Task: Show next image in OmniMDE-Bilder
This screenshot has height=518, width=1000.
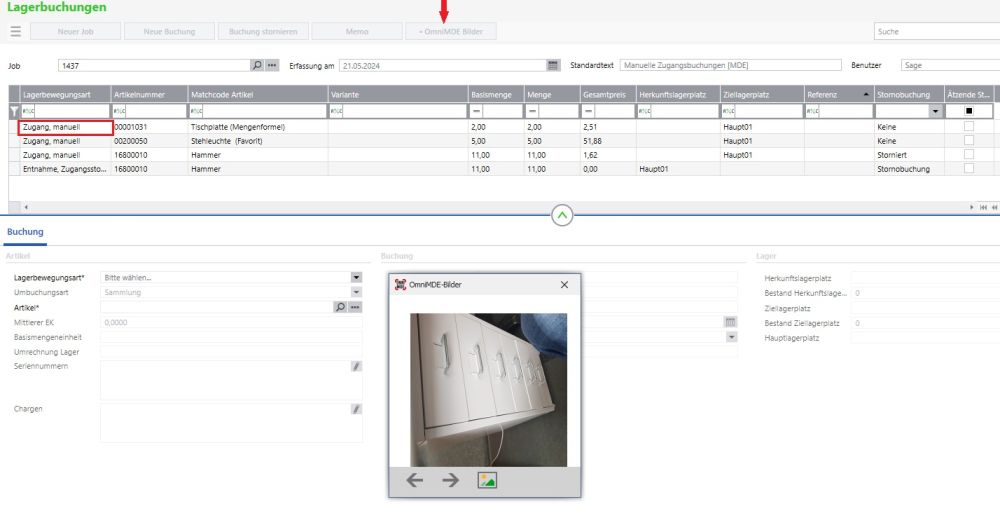Action: click(451, 480)
